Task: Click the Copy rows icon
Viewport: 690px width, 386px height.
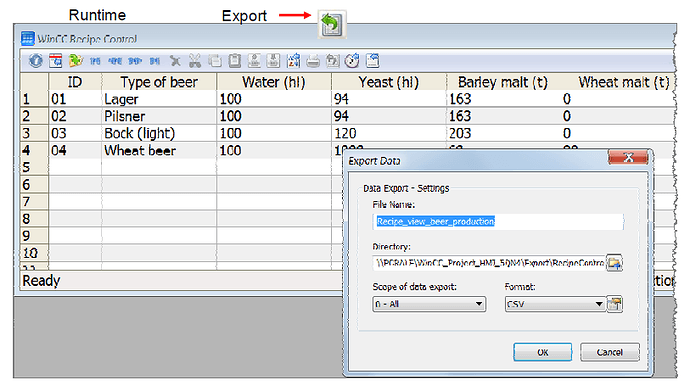Action: (215, 60)
